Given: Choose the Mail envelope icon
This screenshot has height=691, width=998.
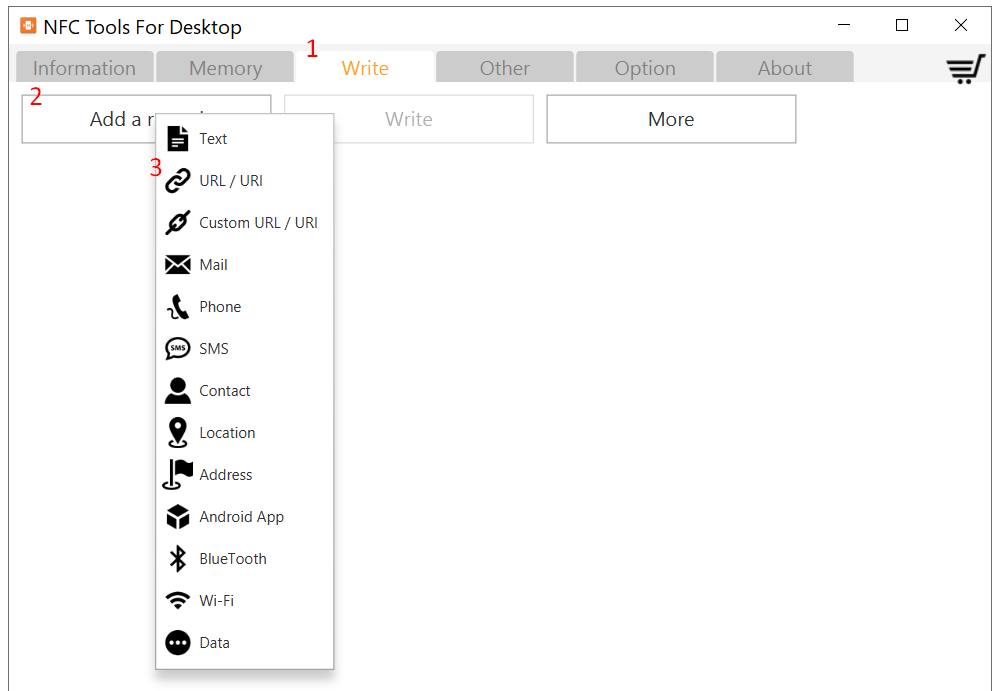Looking at the screenshot, I should click(178, 265).
